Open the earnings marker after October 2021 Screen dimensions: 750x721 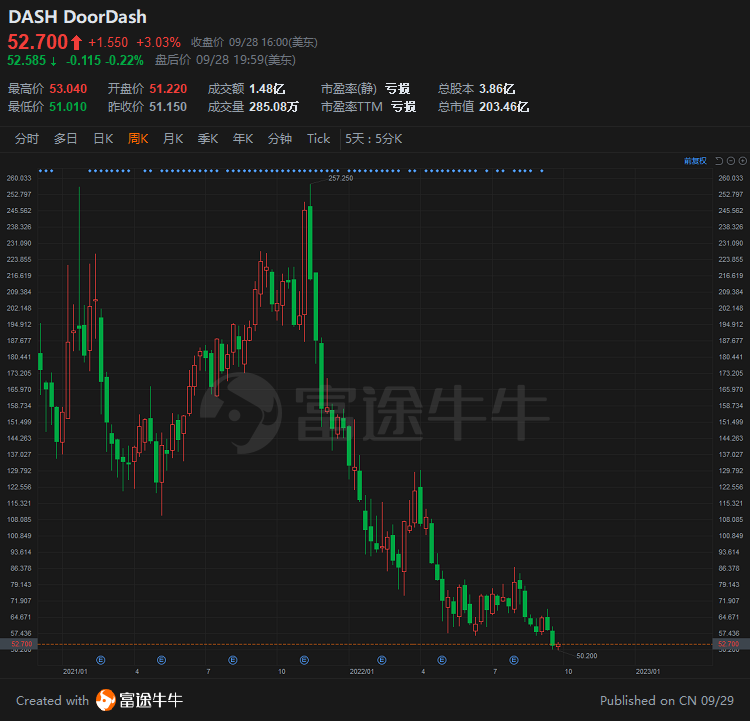point(304,660)
